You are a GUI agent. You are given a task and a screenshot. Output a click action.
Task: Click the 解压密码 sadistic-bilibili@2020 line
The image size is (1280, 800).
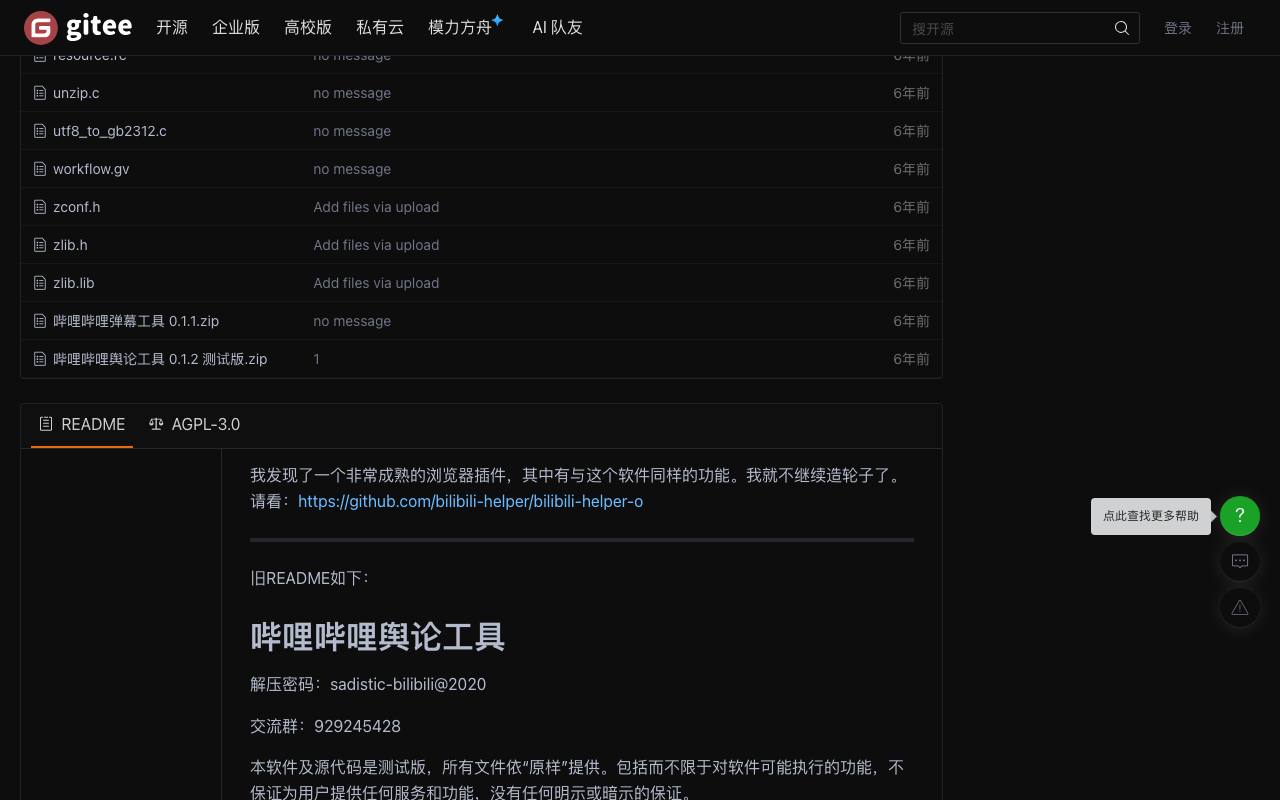pyautogui.click(x=368, y=684)
